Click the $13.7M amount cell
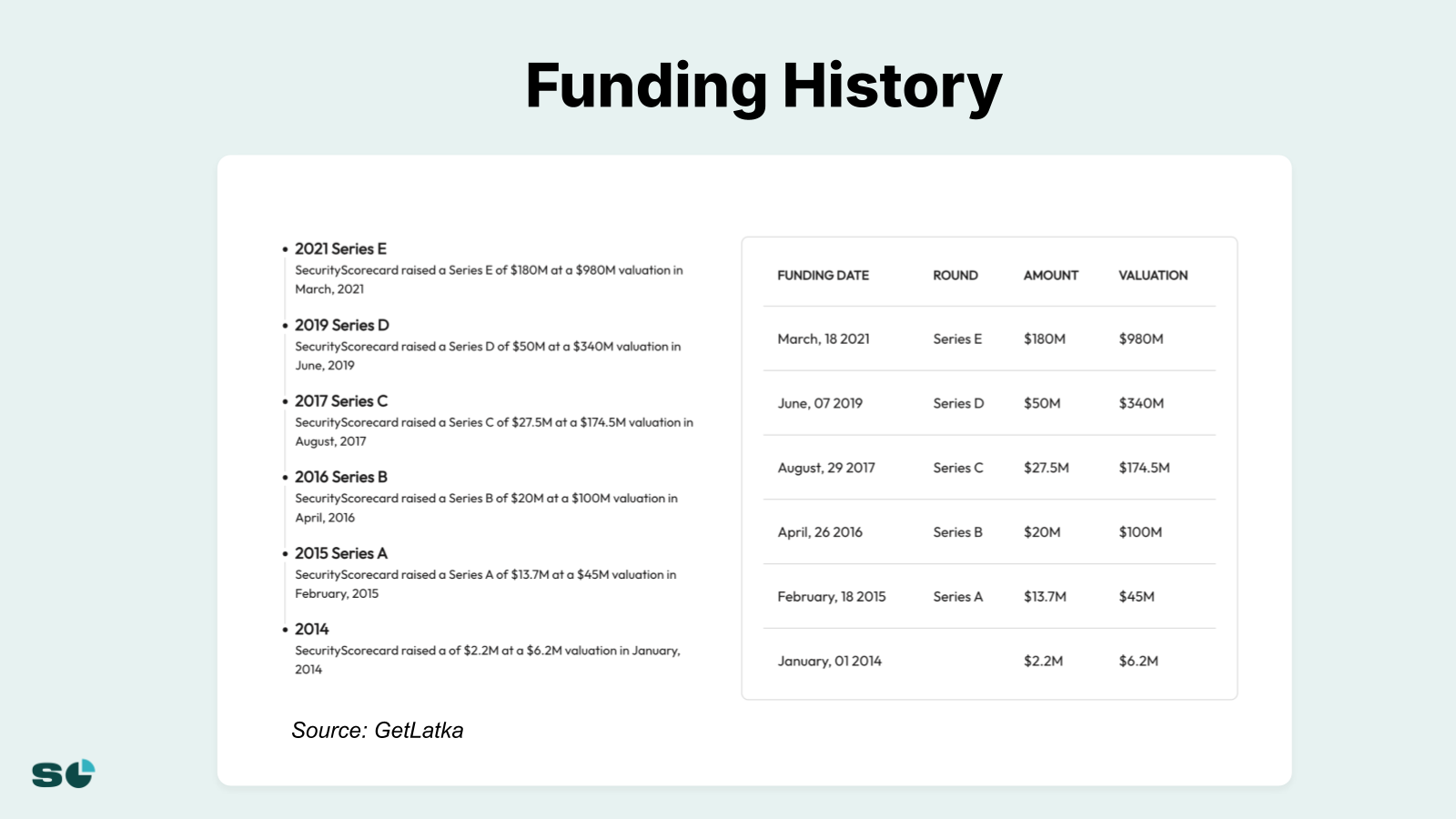Viewport: 1456px width, 819px height. click(1045, 597)
